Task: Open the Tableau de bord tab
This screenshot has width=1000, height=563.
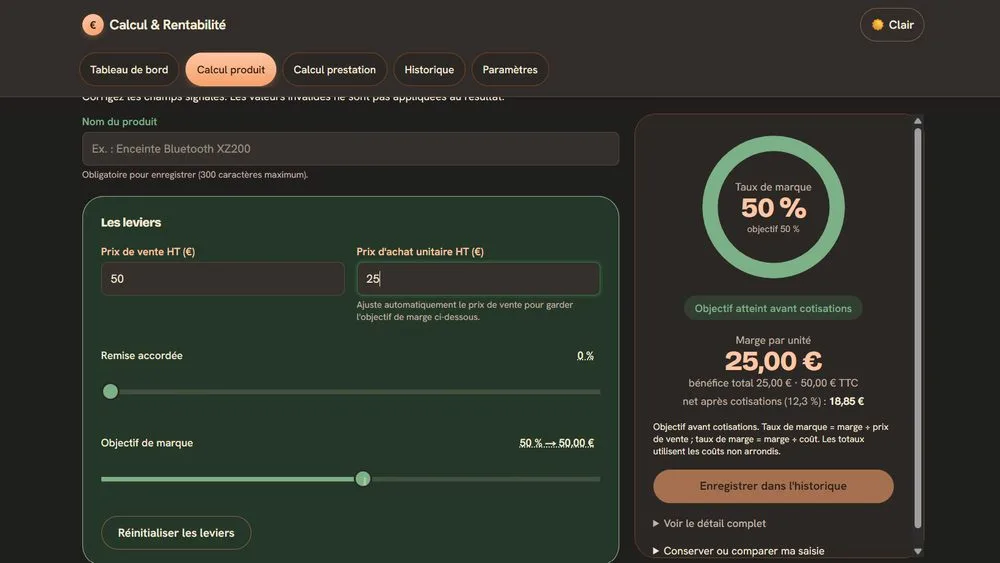Action: click(129, 69)
